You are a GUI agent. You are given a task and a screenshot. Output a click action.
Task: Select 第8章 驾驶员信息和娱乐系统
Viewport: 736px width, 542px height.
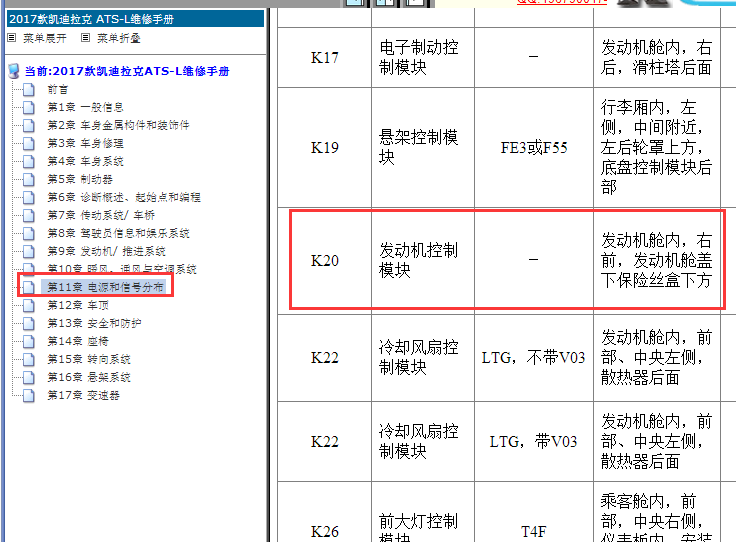point(118,233)
